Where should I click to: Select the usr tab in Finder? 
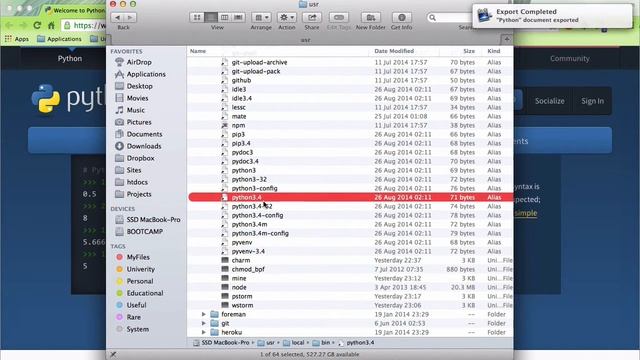tap(305, 40)
